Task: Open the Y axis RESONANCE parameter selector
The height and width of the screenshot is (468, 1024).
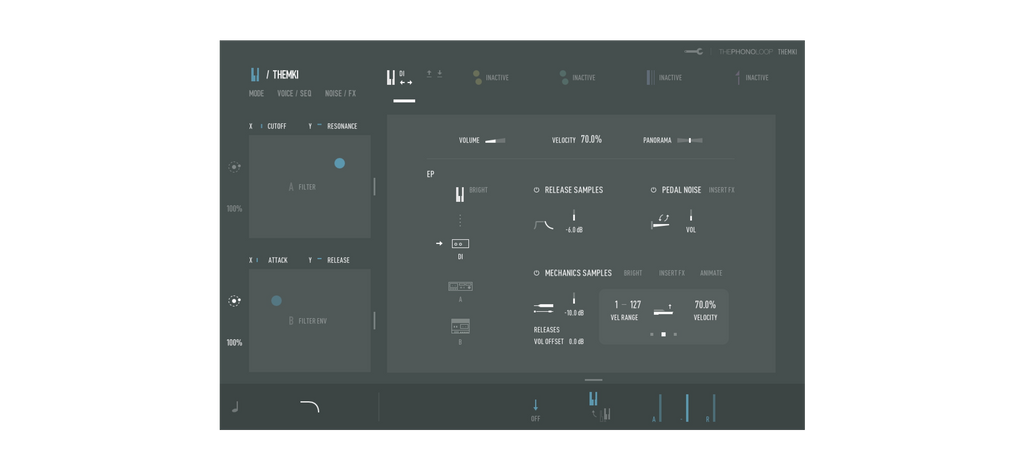Action: pos(342,126)
